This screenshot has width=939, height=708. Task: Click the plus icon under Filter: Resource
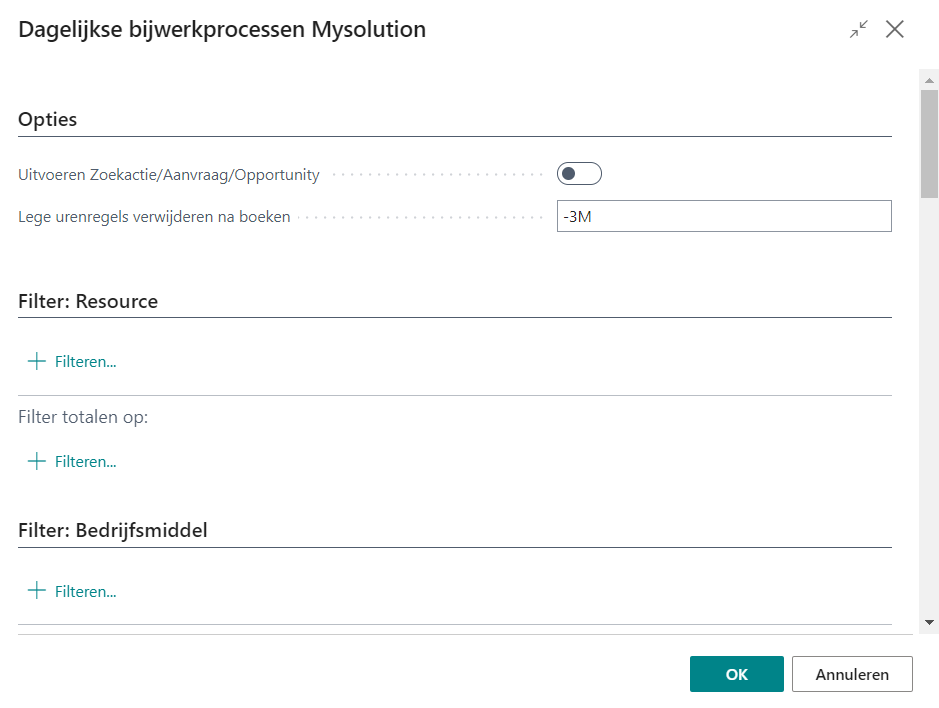tap(37, 361)
